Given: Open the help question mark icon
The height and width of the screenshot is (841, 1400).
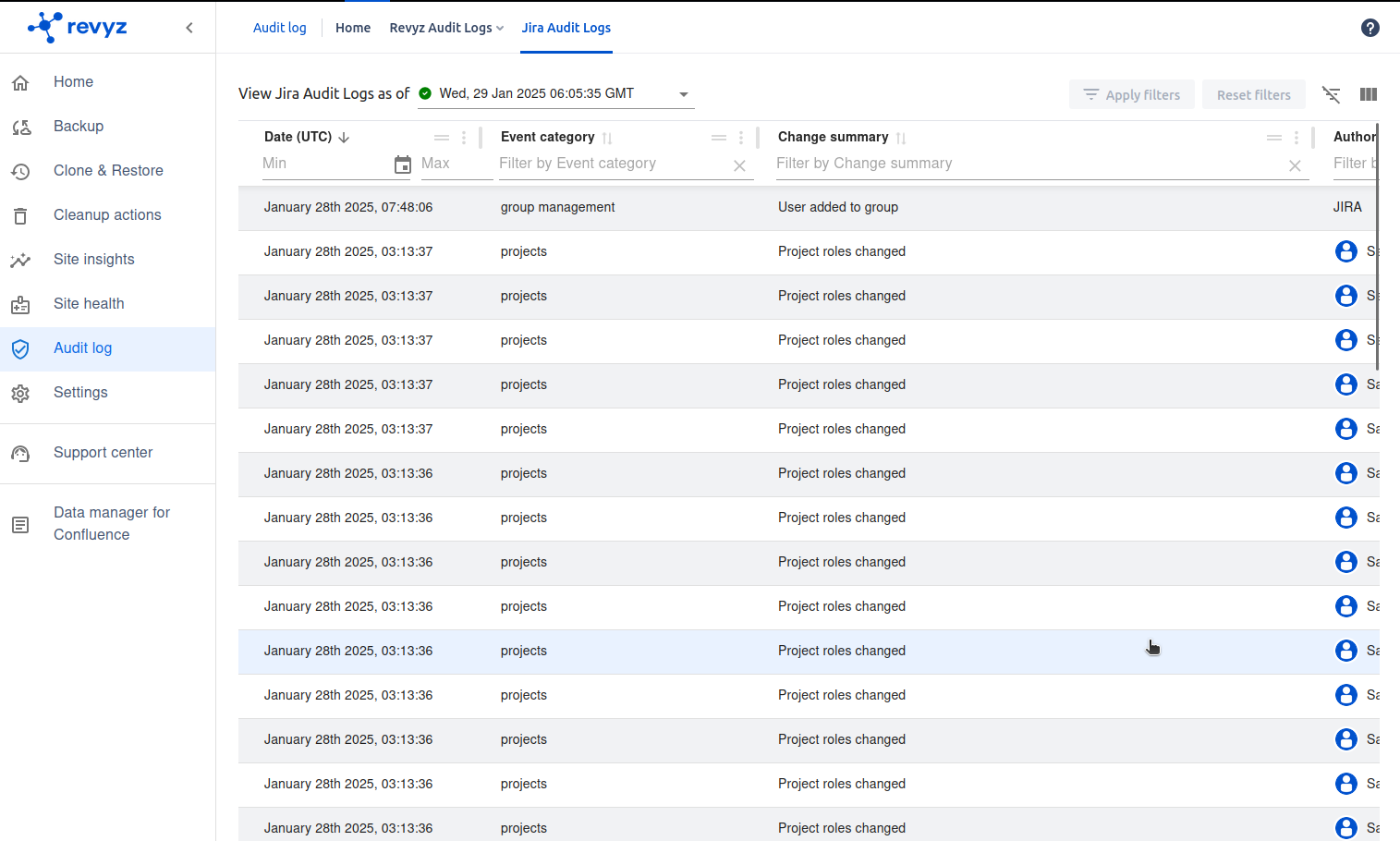Looking at the screenshot, I should pos(1370,28).
